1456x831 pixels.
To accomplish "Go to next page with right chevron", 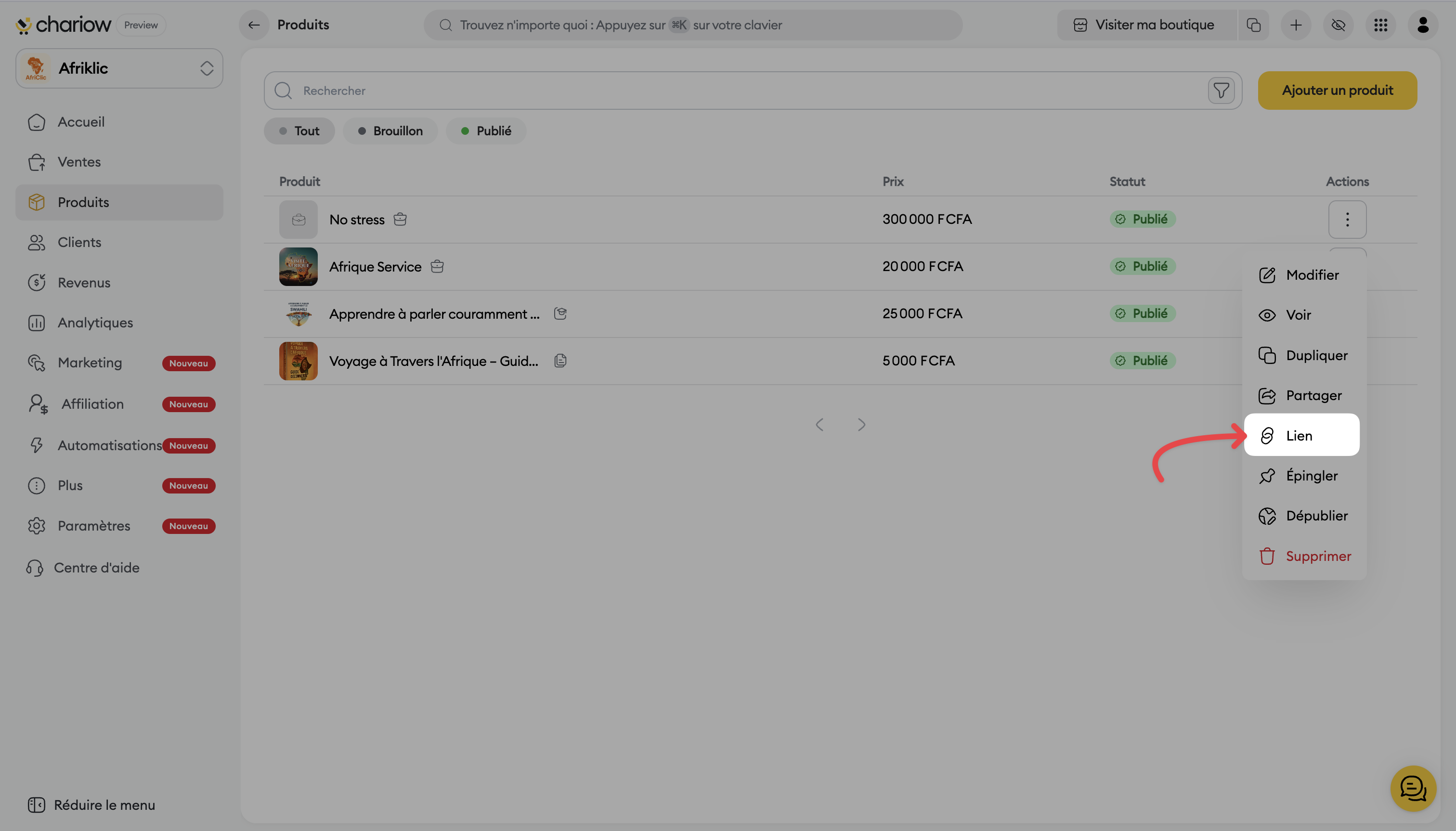I will tap(861, 425).
